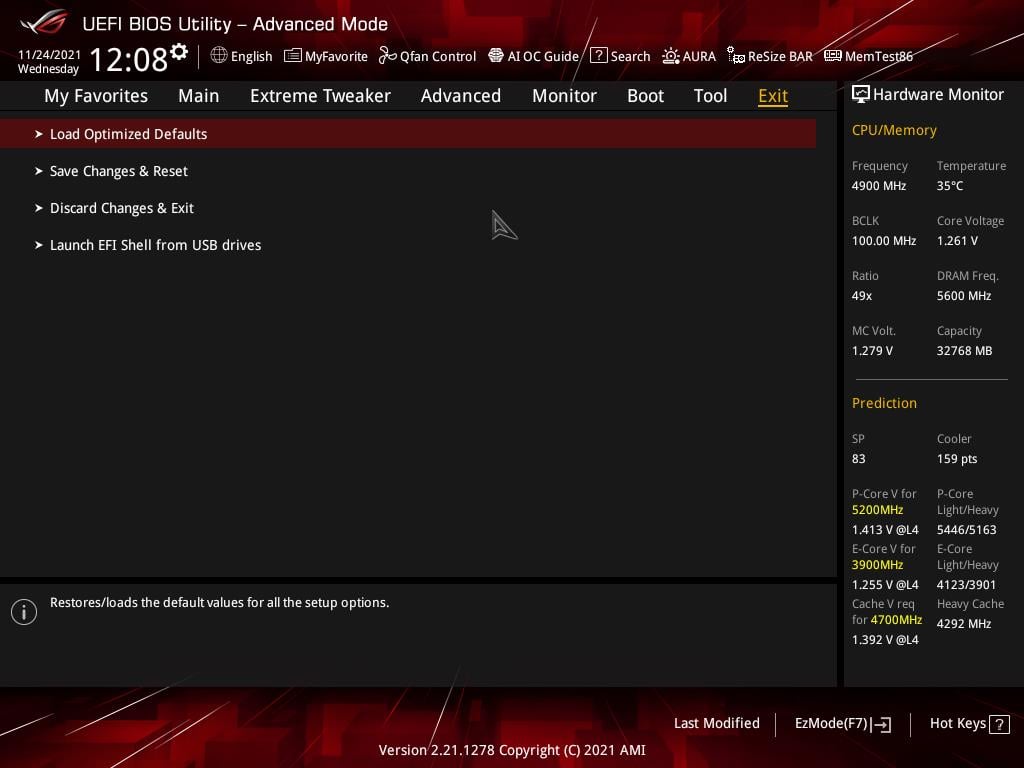The height and width of the screenshot is (768, 1024).
Task: Click the Last Modified button
Action: tap(716, 724)
